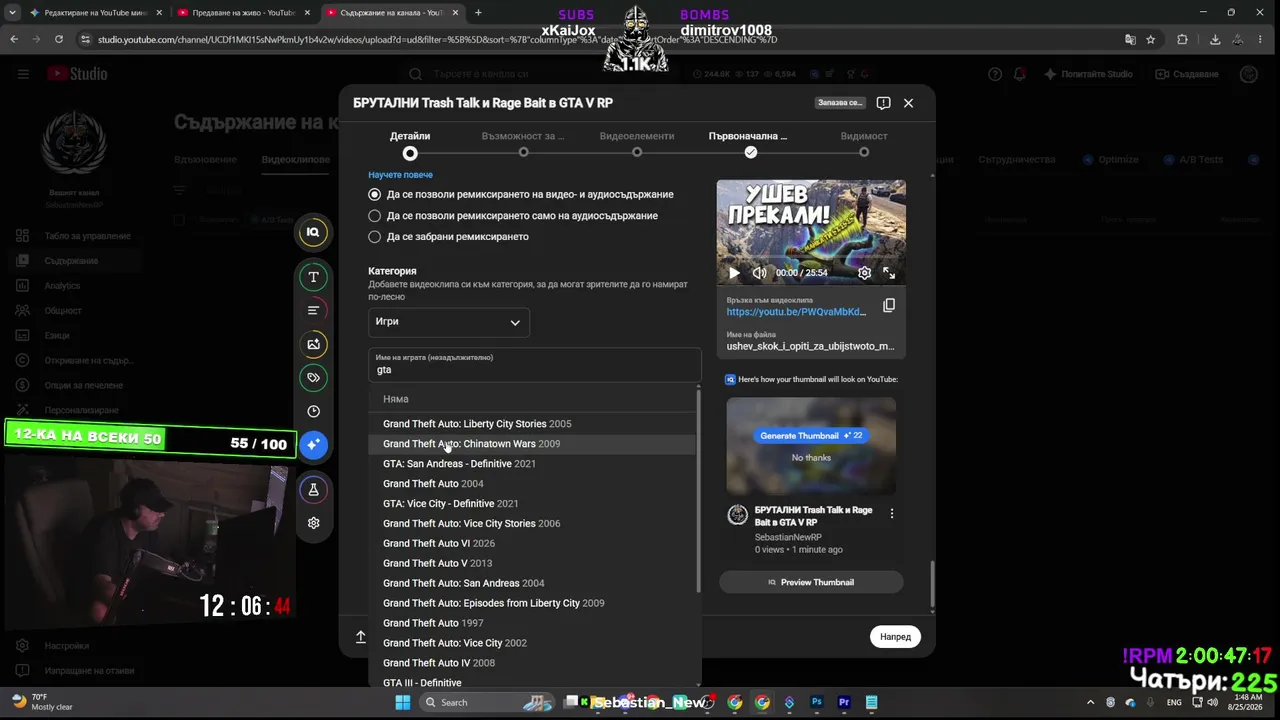The width and height of the screenshot is (1280, 720).
Task: Click the blue AI sparkle button
Action: pos(313,444)
